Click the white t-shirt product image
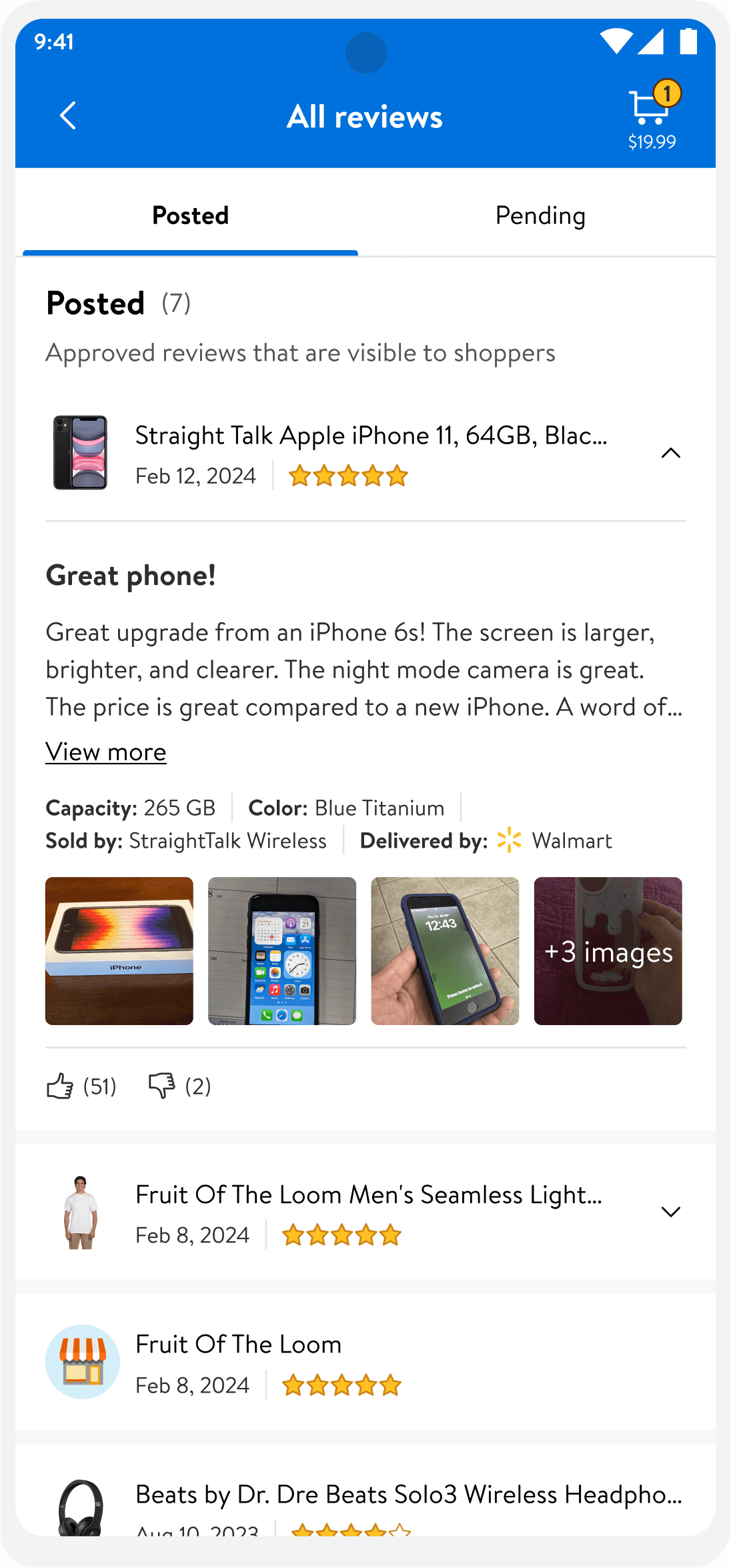Viewport: 731px width, 1568px height. tap(81, 1212)
